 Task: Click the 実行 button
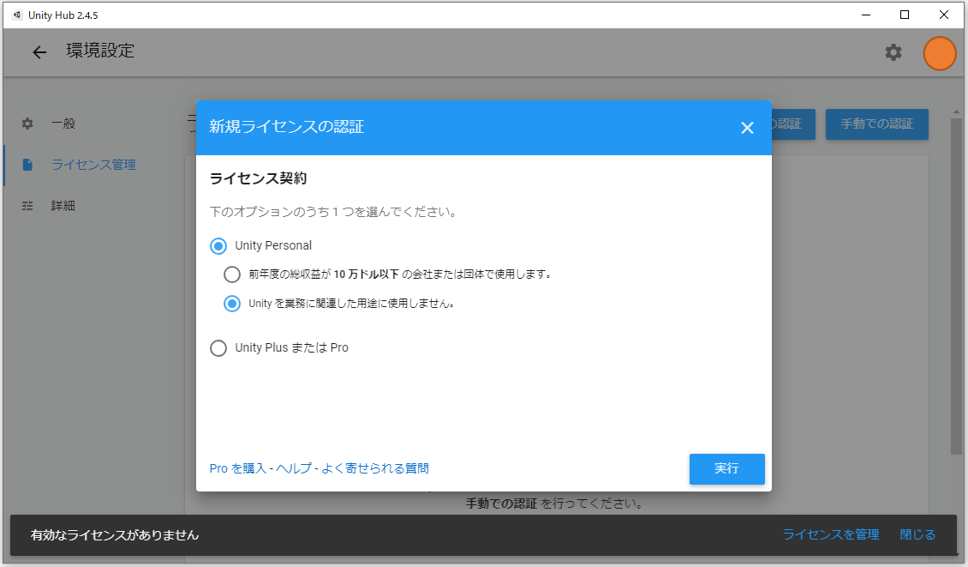click(x=727, y=469)
